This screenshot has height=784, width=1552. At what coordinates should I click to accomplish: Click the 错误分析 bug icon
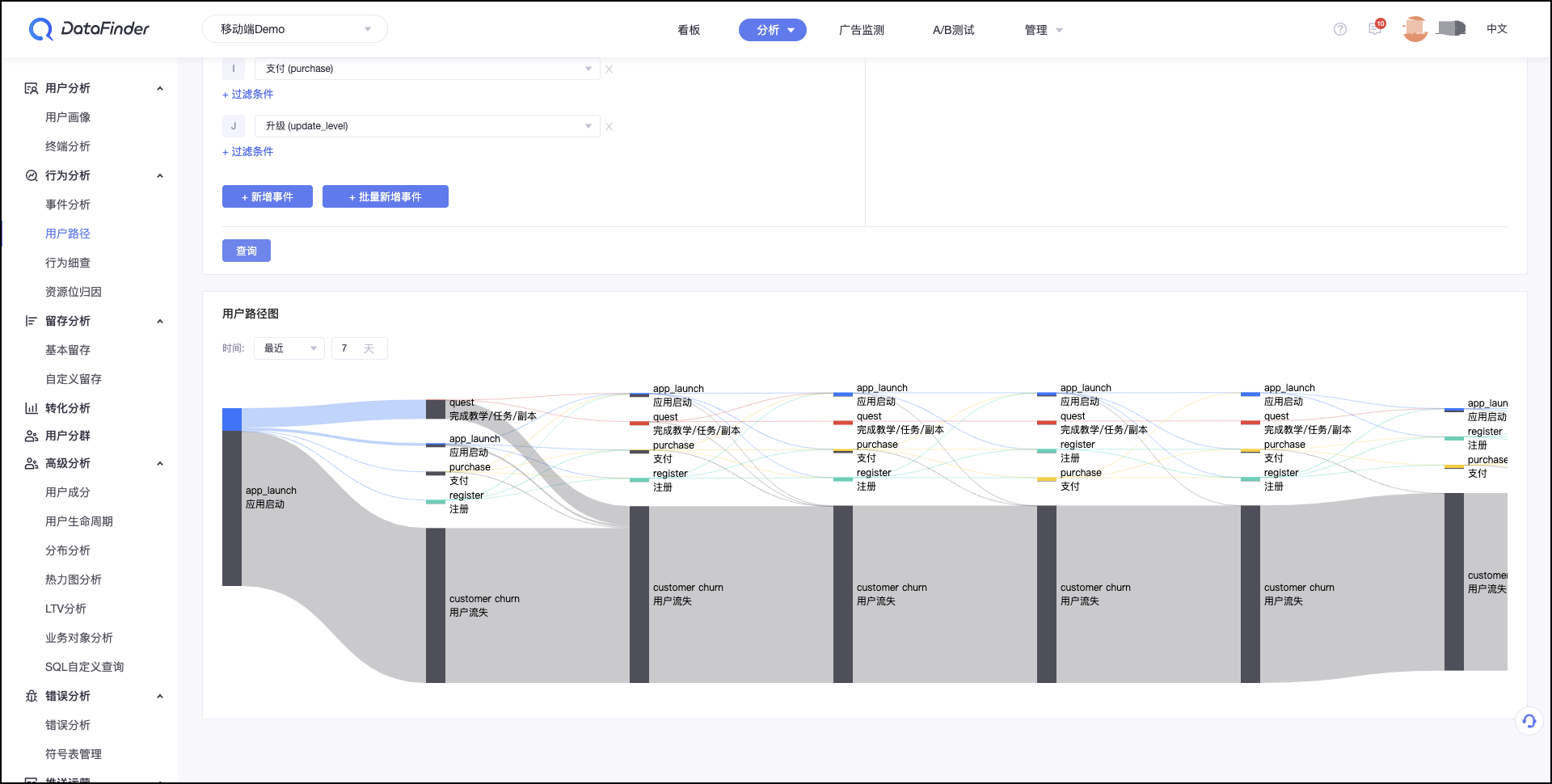(x=32, y=696)
